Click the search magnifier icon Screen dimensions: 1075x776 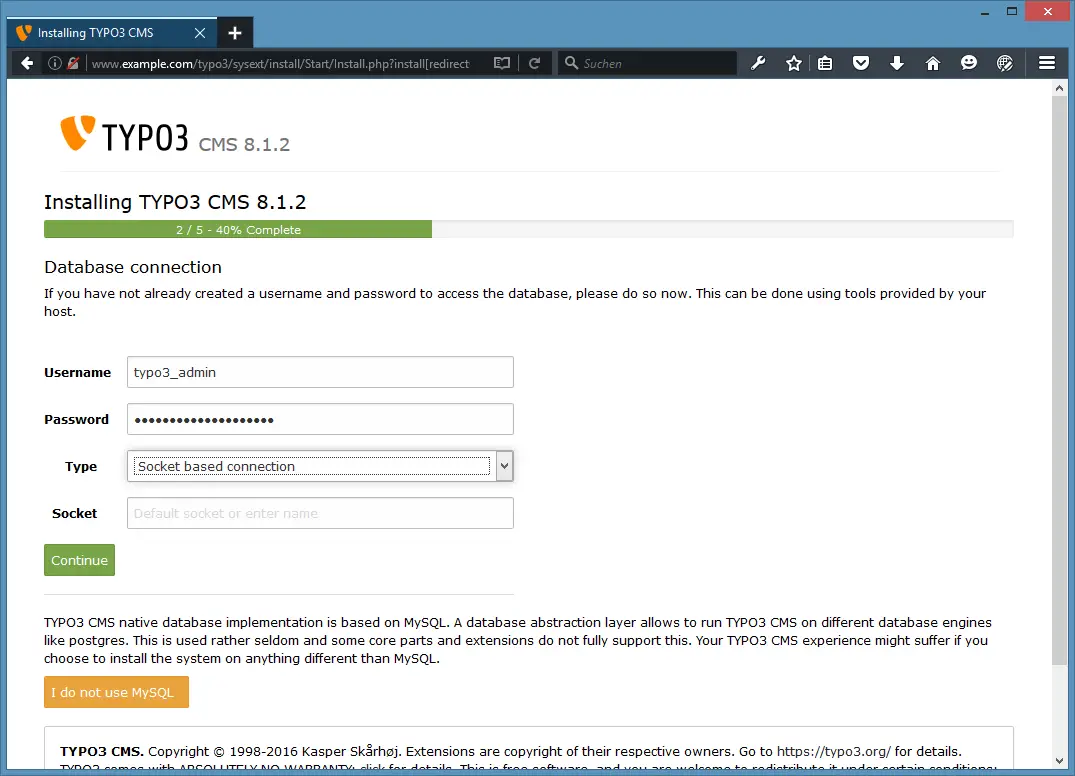(x=571, y=64)
